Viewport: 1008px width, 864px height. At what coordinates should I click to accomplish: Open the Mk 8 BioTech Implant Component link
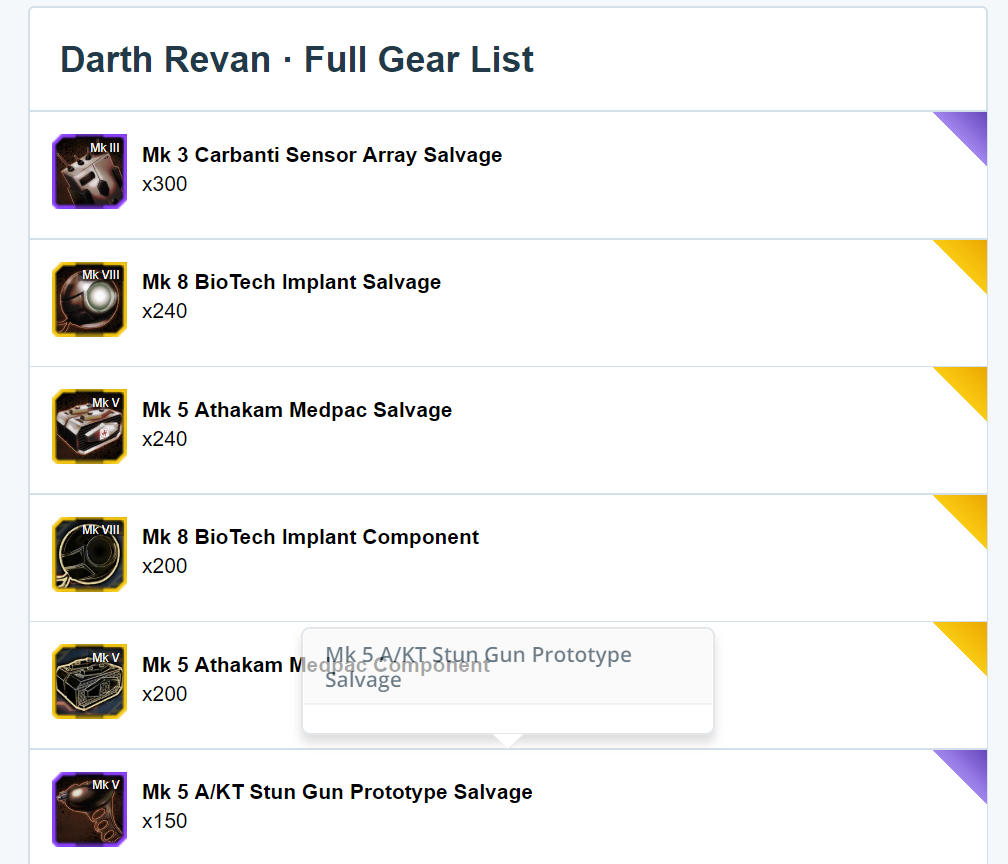click(310, 537)
